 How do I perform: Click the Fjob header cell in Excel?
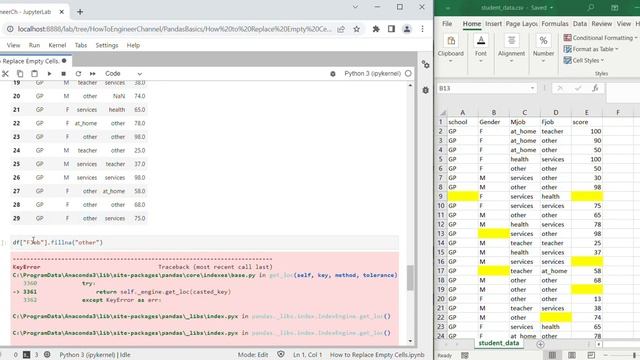556,122
